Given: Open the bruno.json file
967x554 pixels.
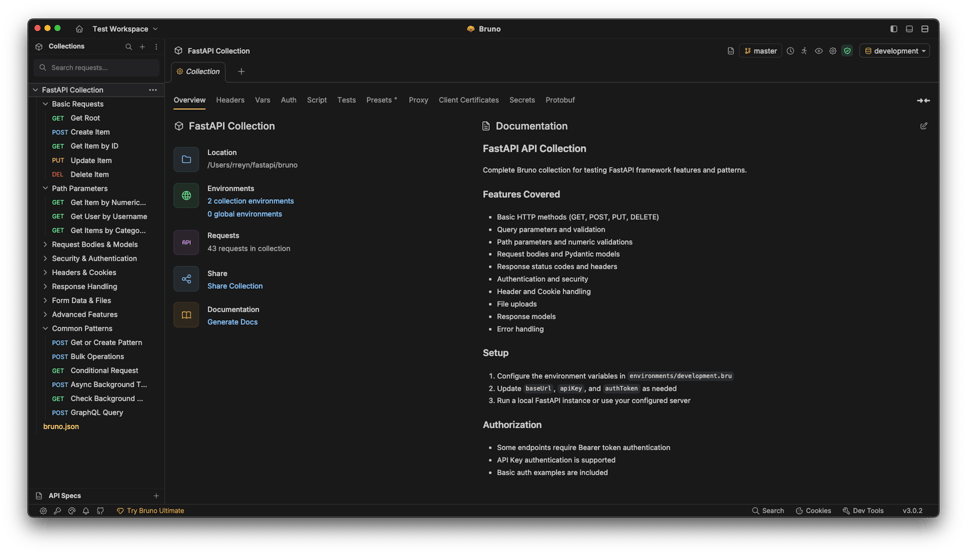Looking at the screenshot, I should point(61,427).
